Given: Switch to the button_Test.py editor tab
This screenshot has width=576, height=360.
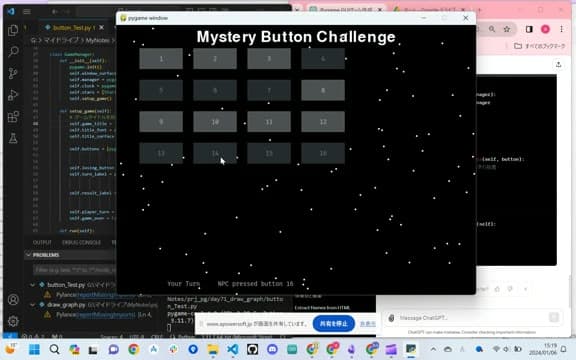Looking at the screenshot, I should tap(72, 28).
